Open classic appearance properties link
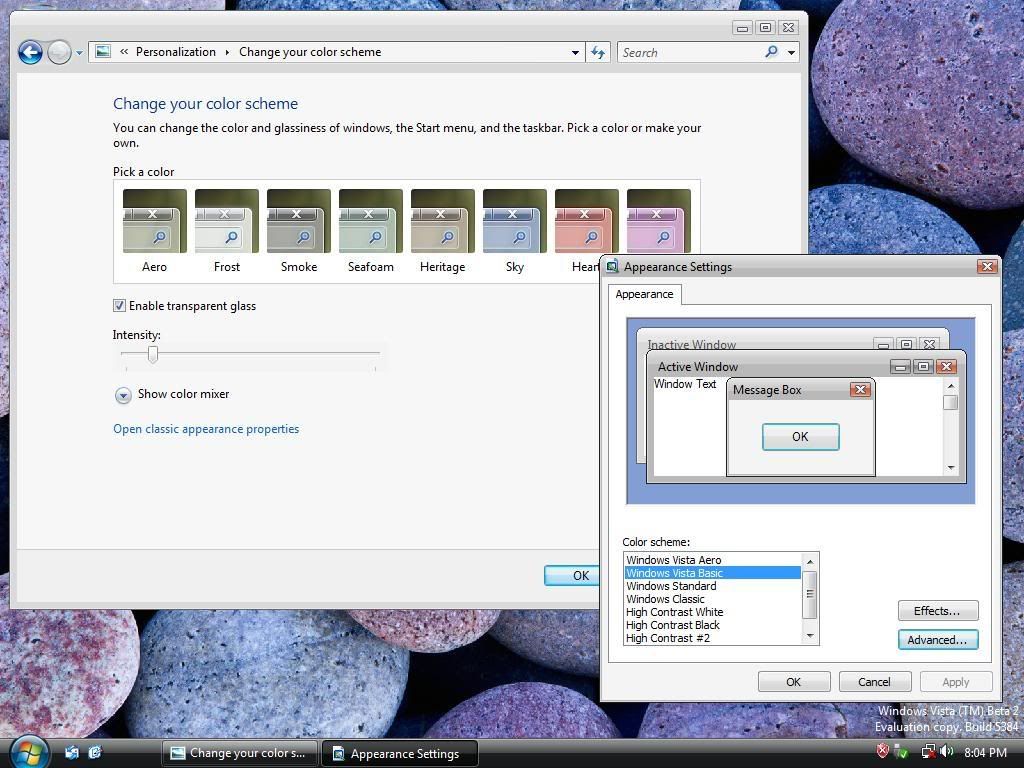The width and height of the screenshot is (1024, 768). 206,429
